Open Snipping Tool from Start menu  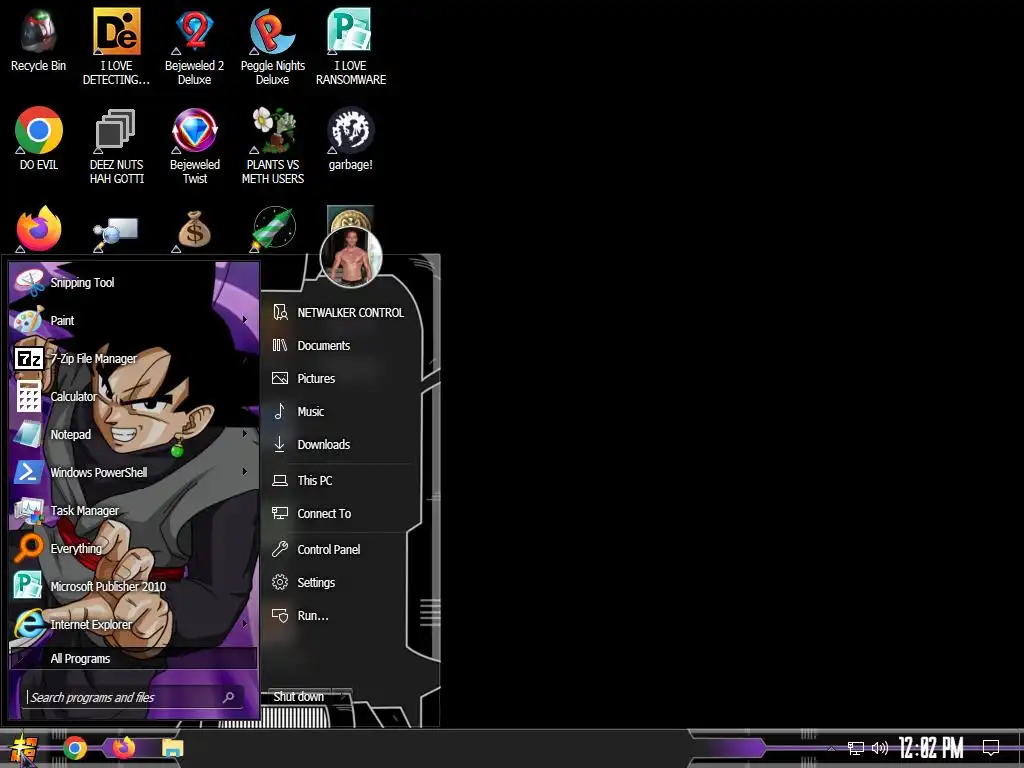point(133,283)
